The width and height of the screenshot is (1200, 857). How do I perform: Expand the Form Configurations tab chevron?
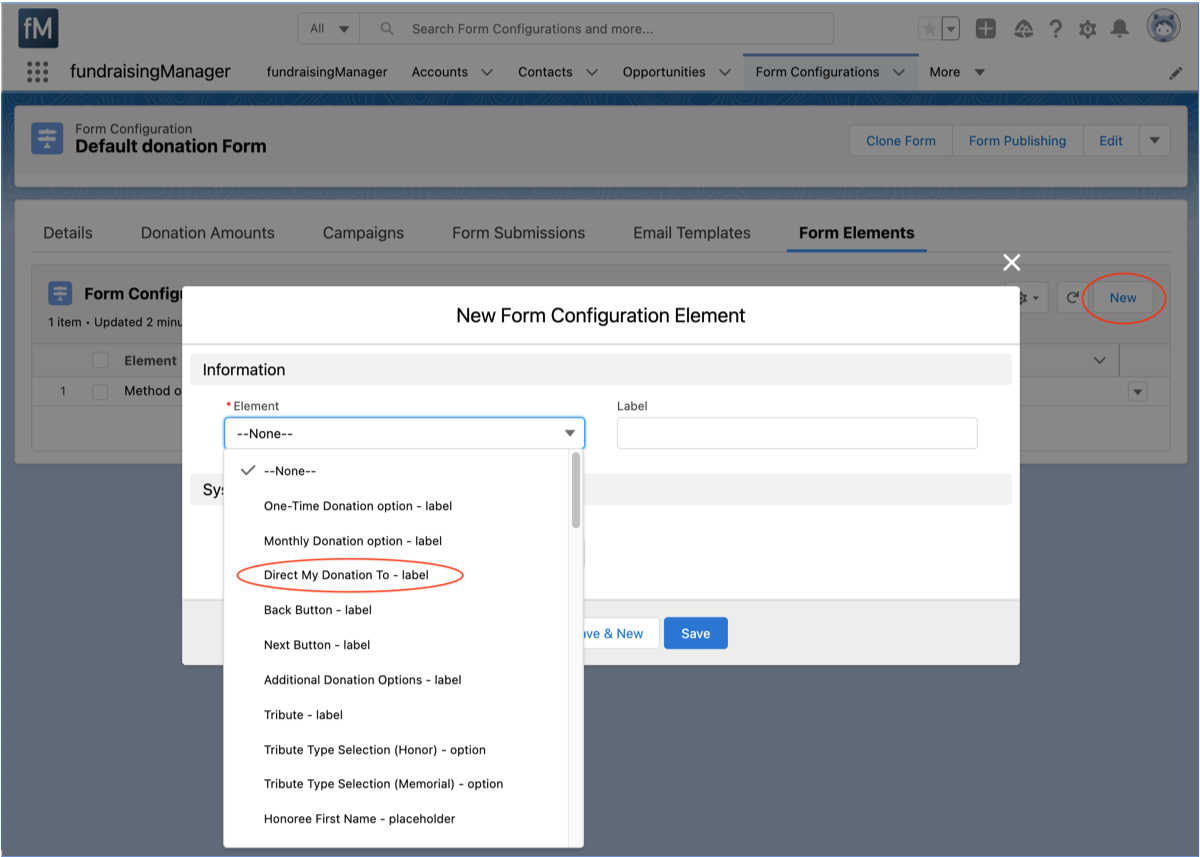(x=899, y=72)
